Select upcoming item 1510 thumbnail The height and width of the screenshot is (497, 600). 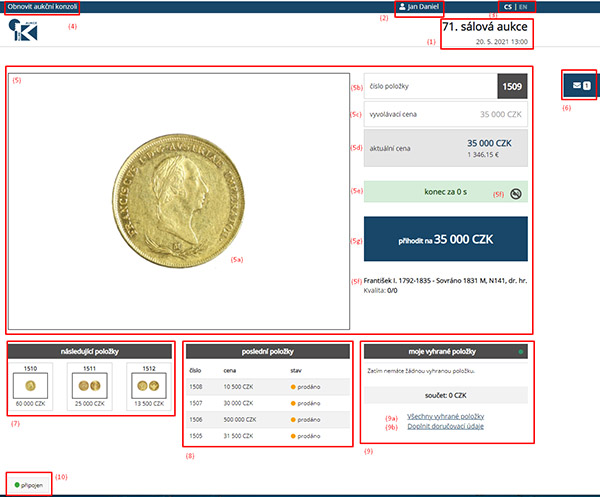coord(31,385)
